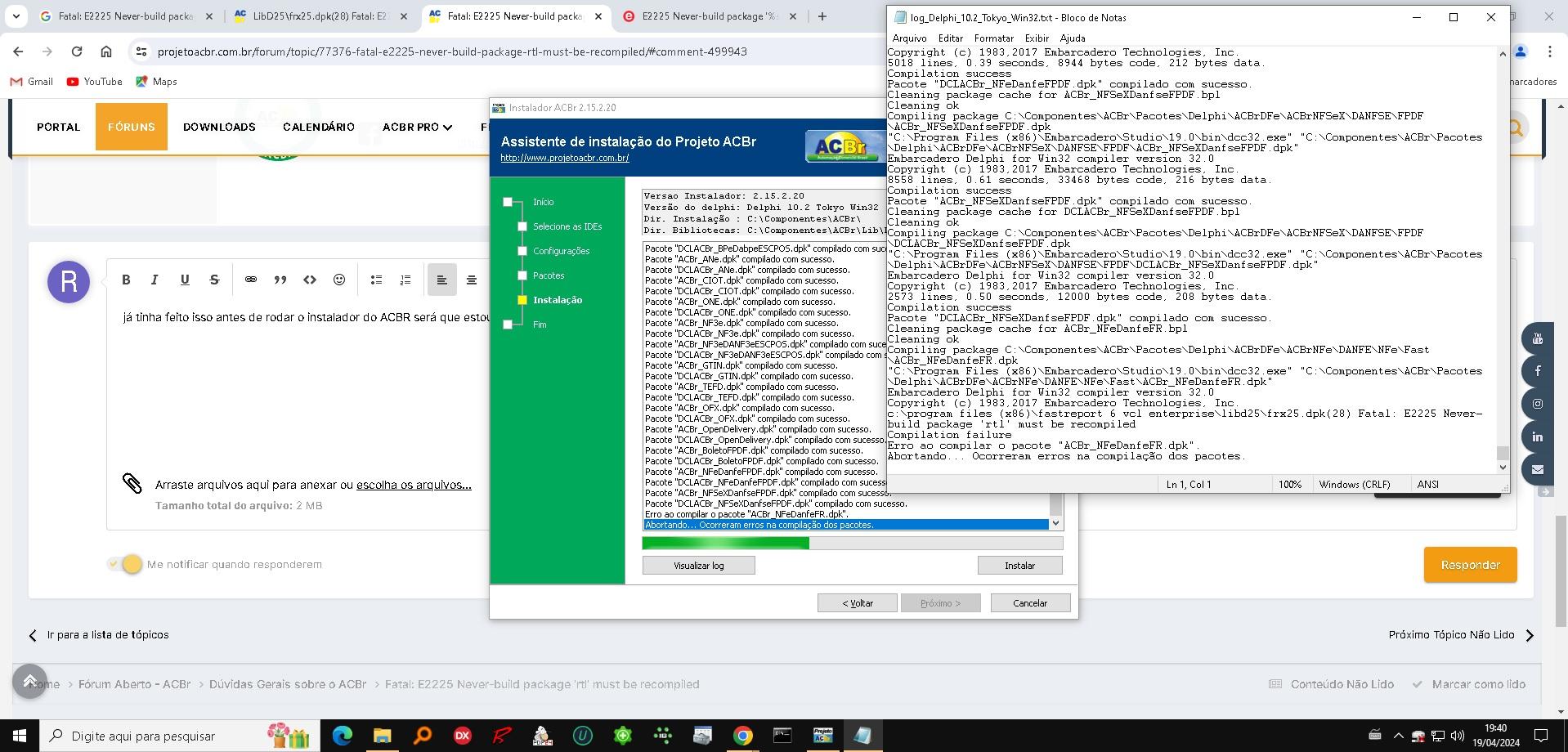Select the Instalação step marker

click(522, 300)
